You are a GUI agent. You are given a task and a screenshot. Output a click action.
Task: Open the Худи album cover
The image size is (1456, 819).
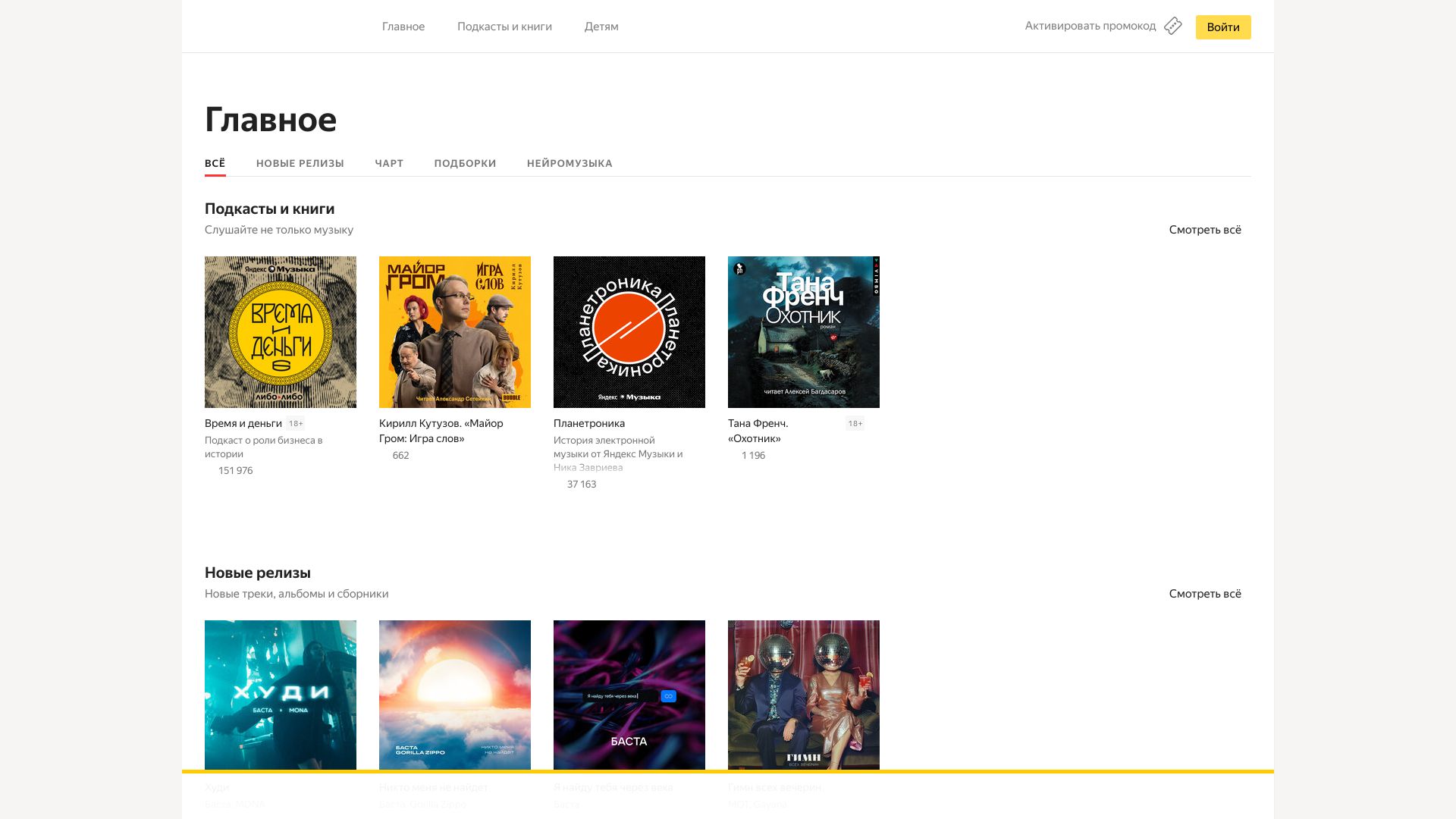pyautogui.click(x=281, y=695)
